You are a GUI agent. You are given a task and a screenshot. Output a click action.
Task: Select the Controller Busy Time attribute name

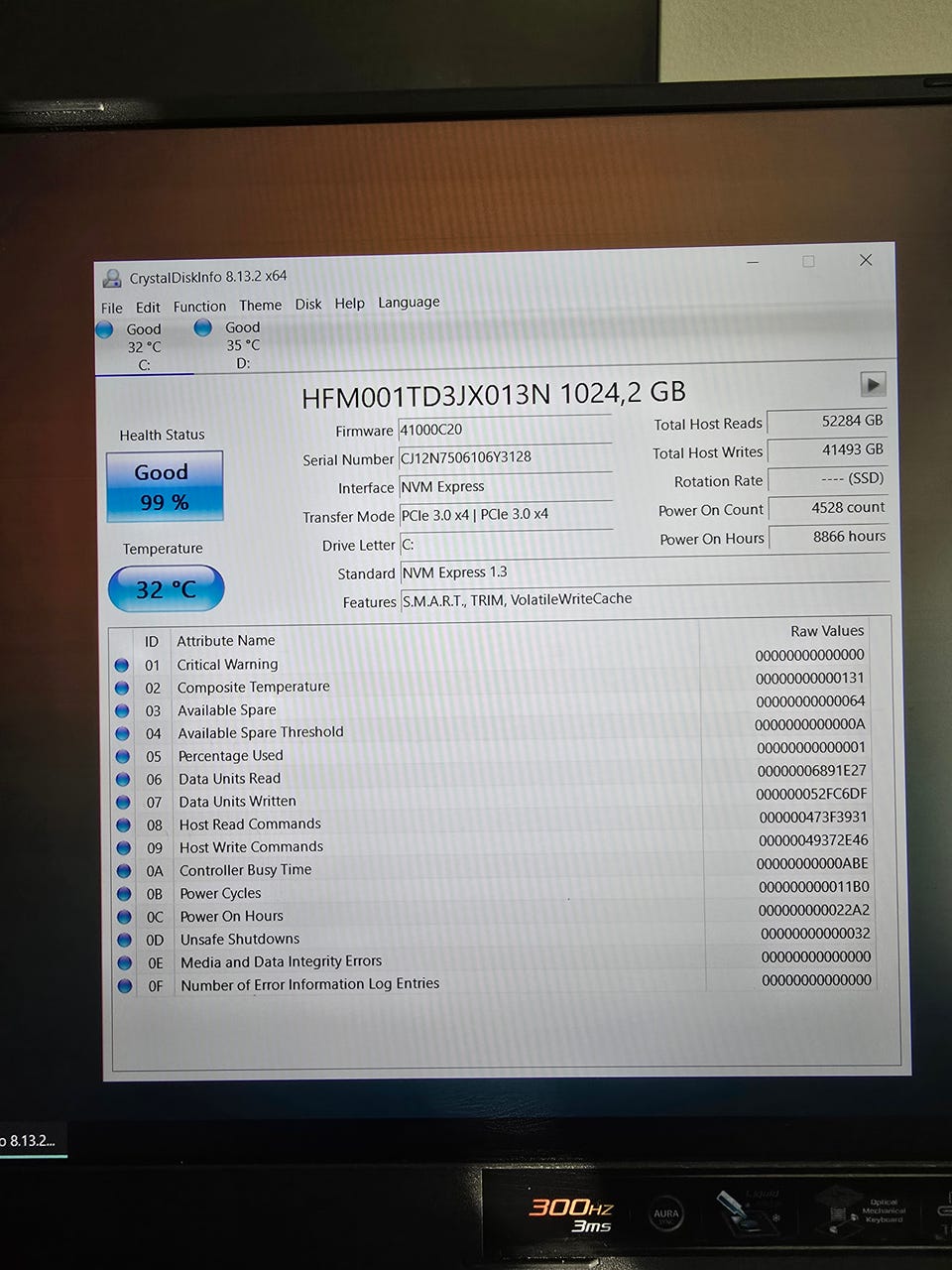pyautogui.click(x=245, y=869)
